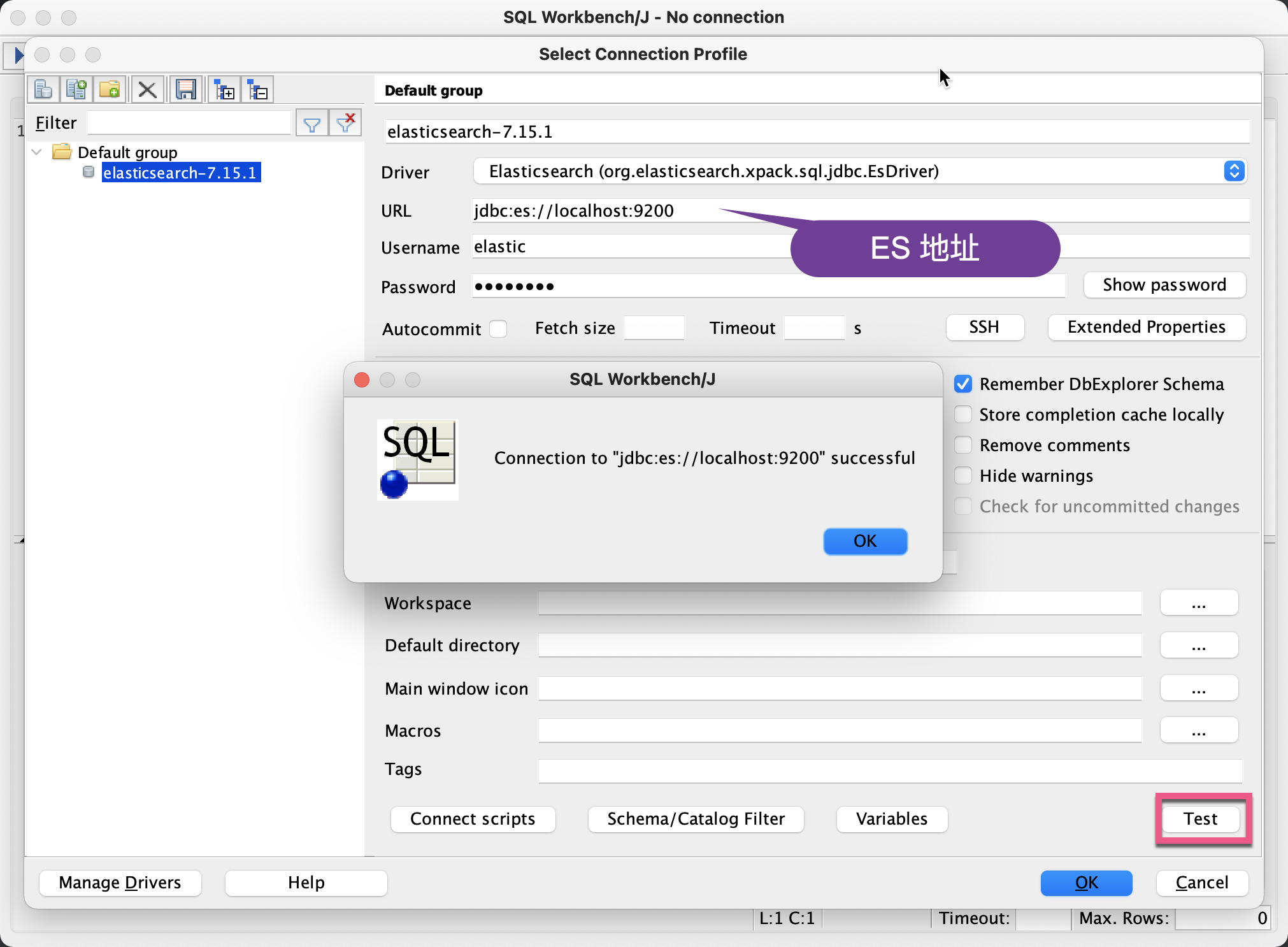This screenshot has width=1288, height=947.
Task: Uncheck Remember DbExplorer Schema
Action: (962, 384)
